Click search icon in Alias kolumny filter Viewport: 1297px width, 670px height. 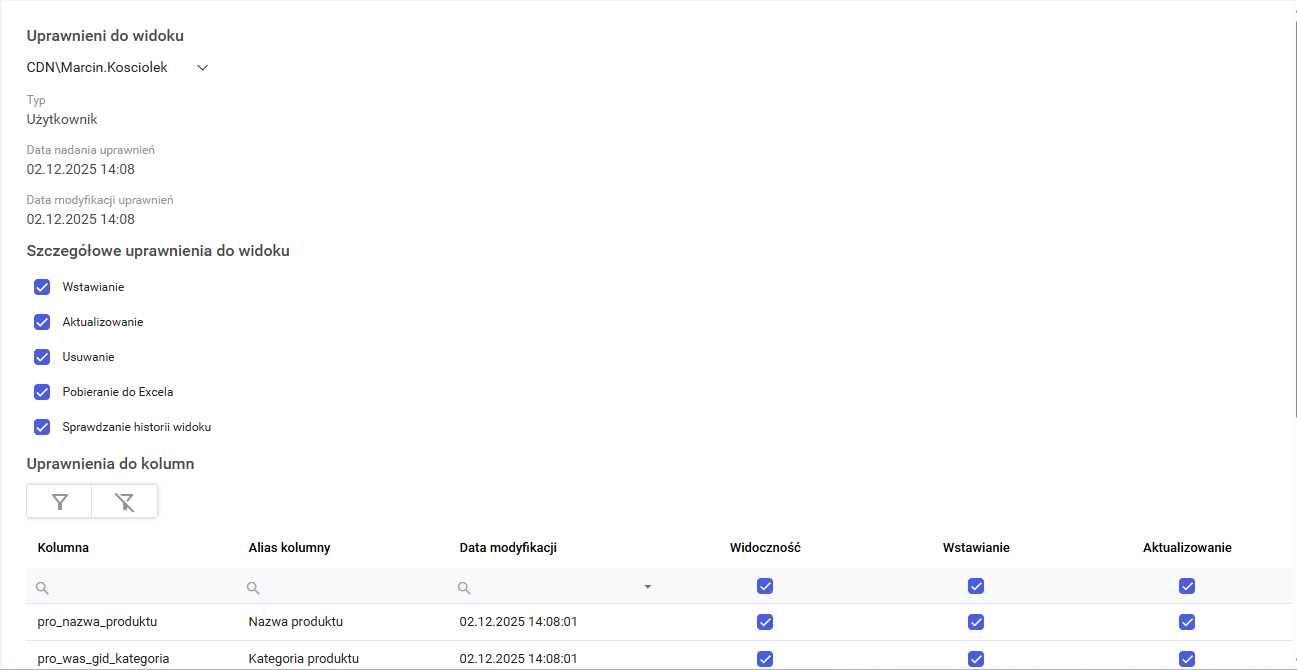254,588
